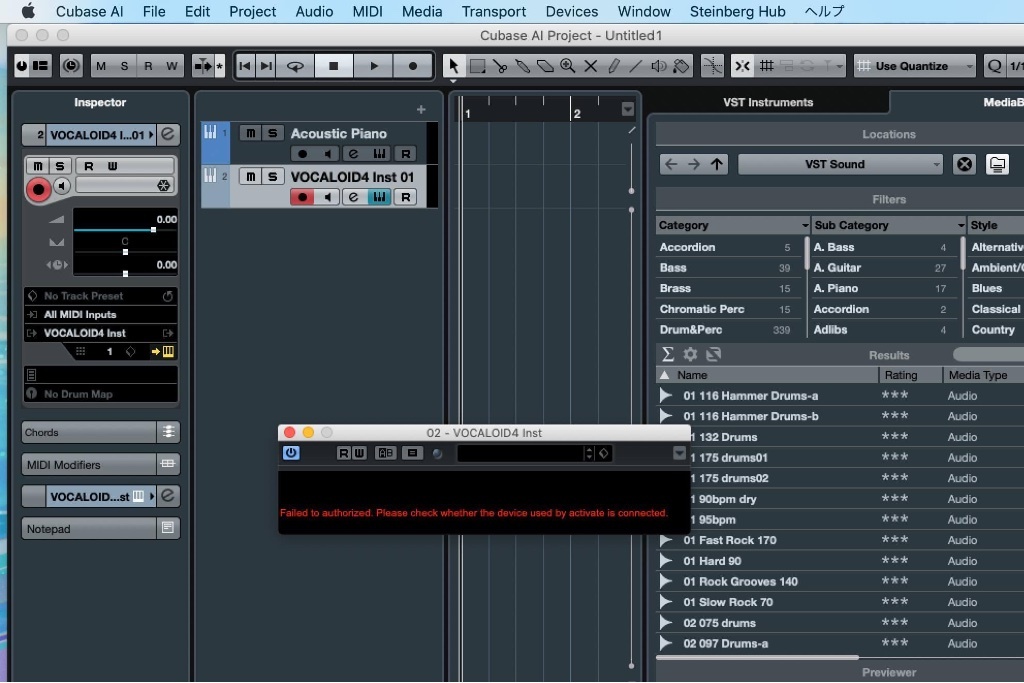Disable record on VOCALOID4 Inst 01 track

tap(302, 197)
